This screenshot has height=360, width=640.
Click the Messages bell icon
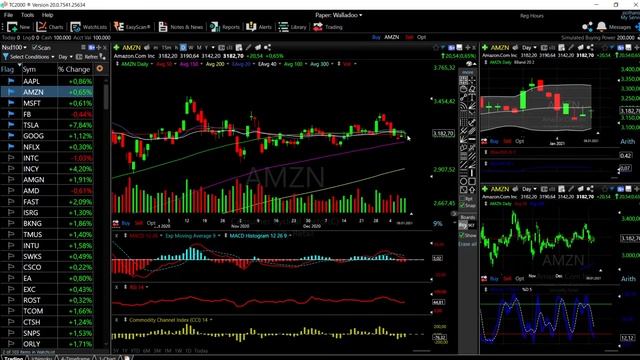pyautogui.click(x=601, y=27)
